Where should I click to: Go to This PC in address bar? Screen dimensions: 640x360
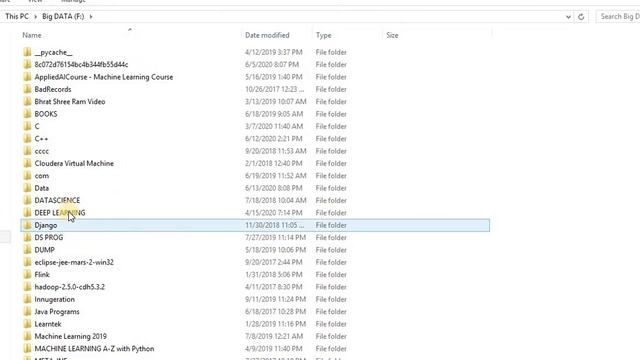[x=17, y=16]
